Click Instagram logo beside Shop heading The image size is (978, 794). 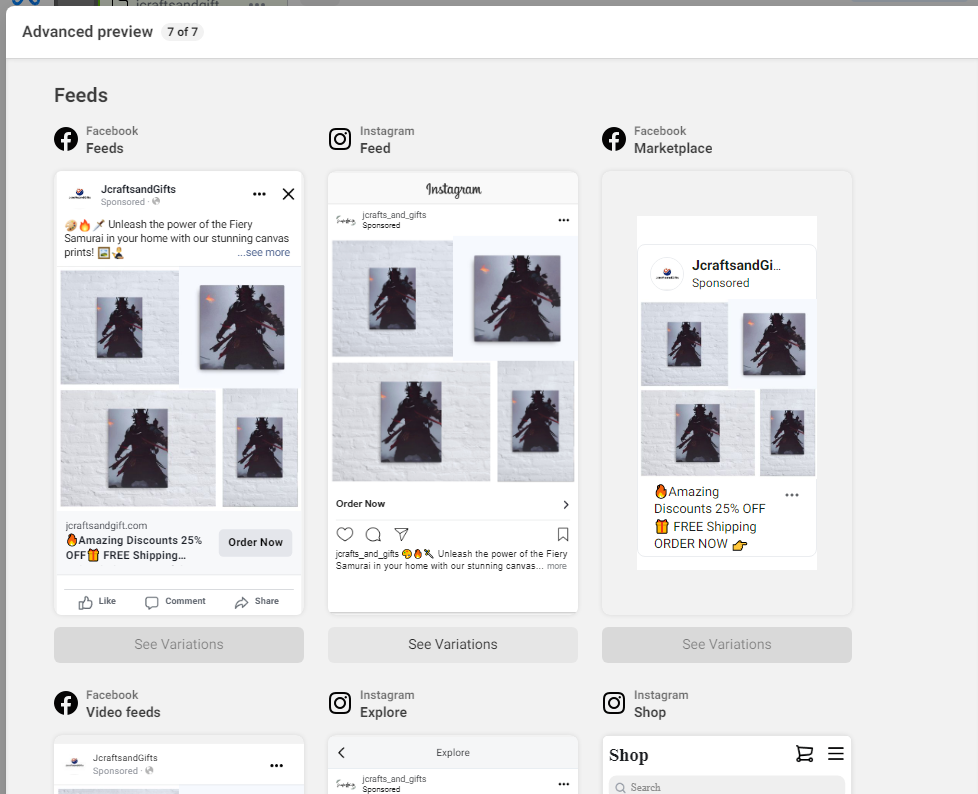614,703
